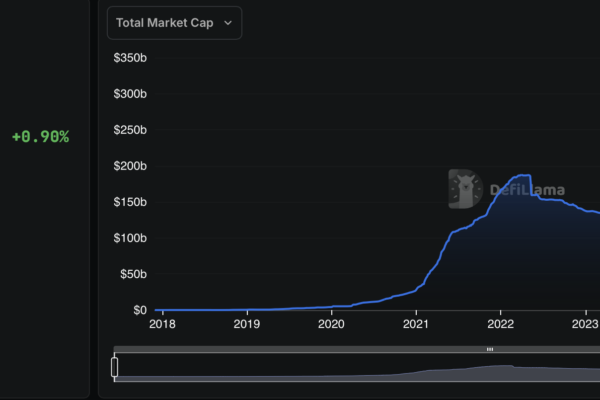Click the top bar of the time range selector
600x400 pixels.
coord(300,349)
